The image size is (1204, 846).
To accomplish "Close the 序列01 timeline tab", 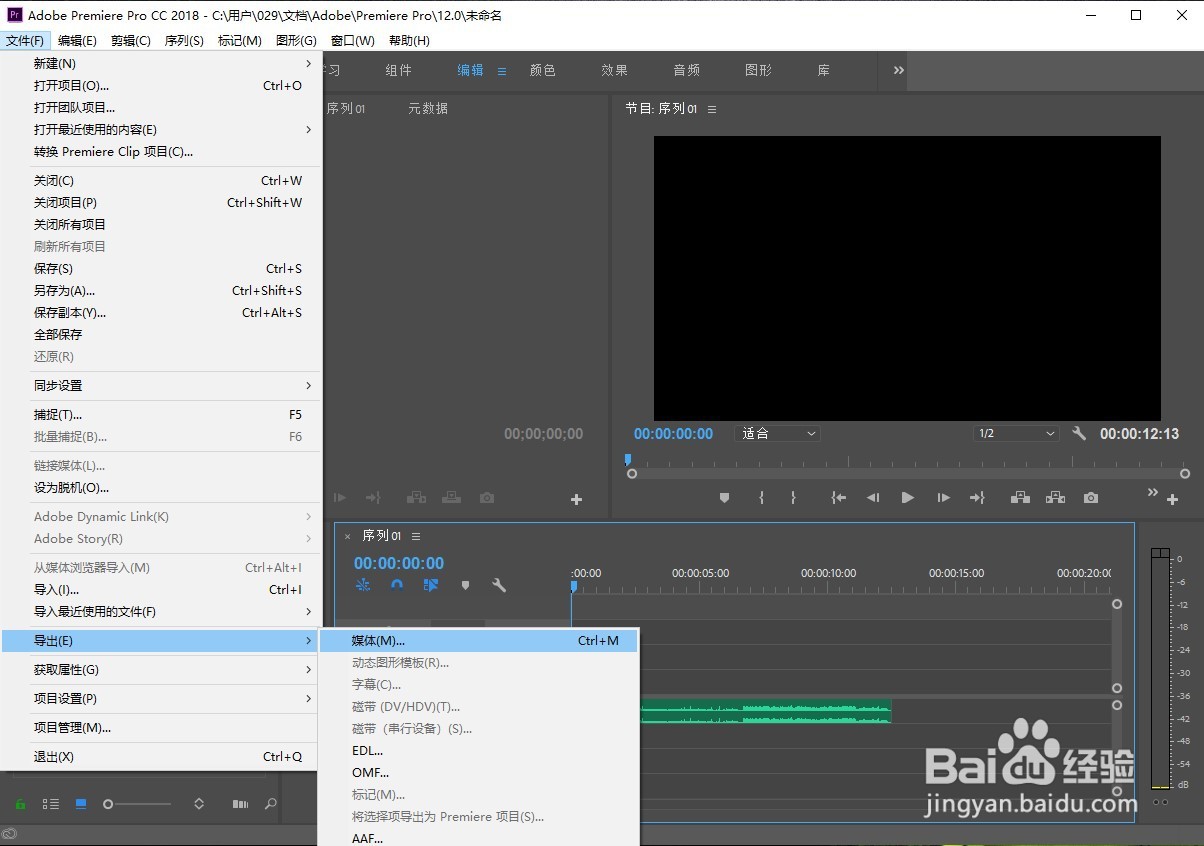I will (348, 536).
